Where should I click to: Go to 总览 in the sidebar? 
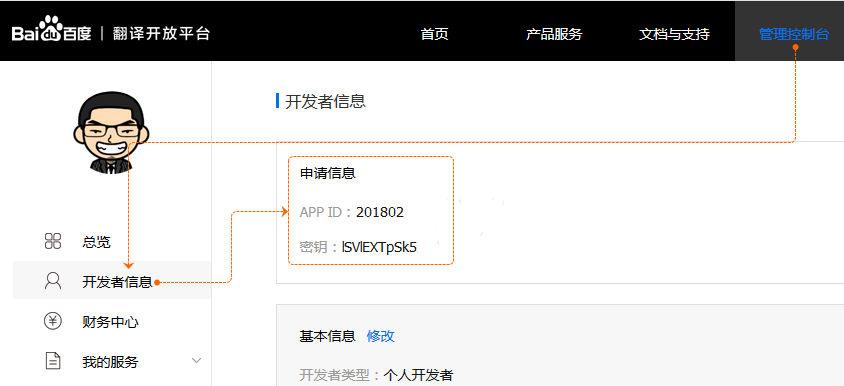[96, 242]
